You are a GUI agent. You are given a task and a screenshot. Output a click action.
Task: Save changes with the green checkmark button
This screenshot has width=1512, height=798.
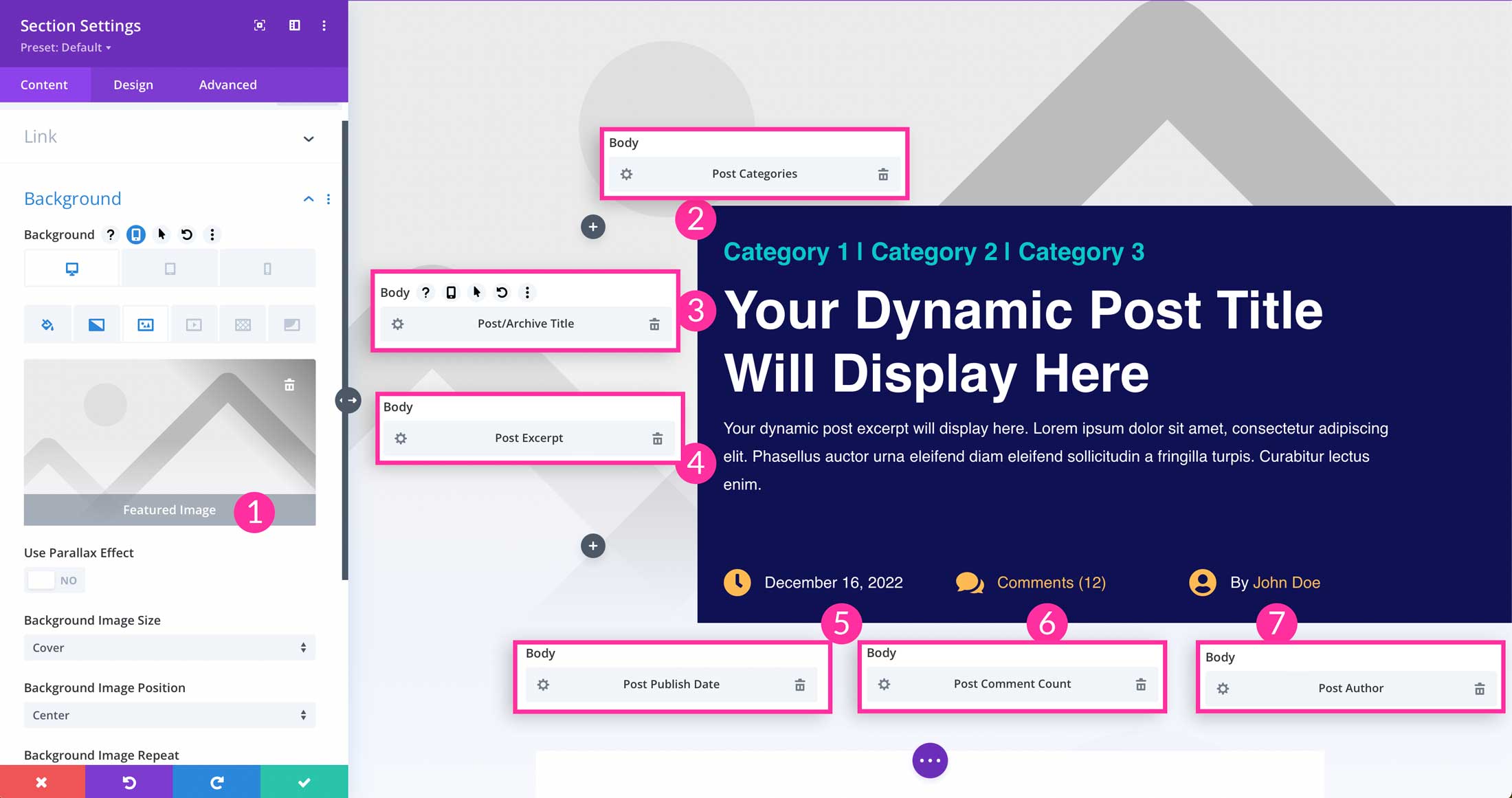pyautogui.click(x=304, y=782)
